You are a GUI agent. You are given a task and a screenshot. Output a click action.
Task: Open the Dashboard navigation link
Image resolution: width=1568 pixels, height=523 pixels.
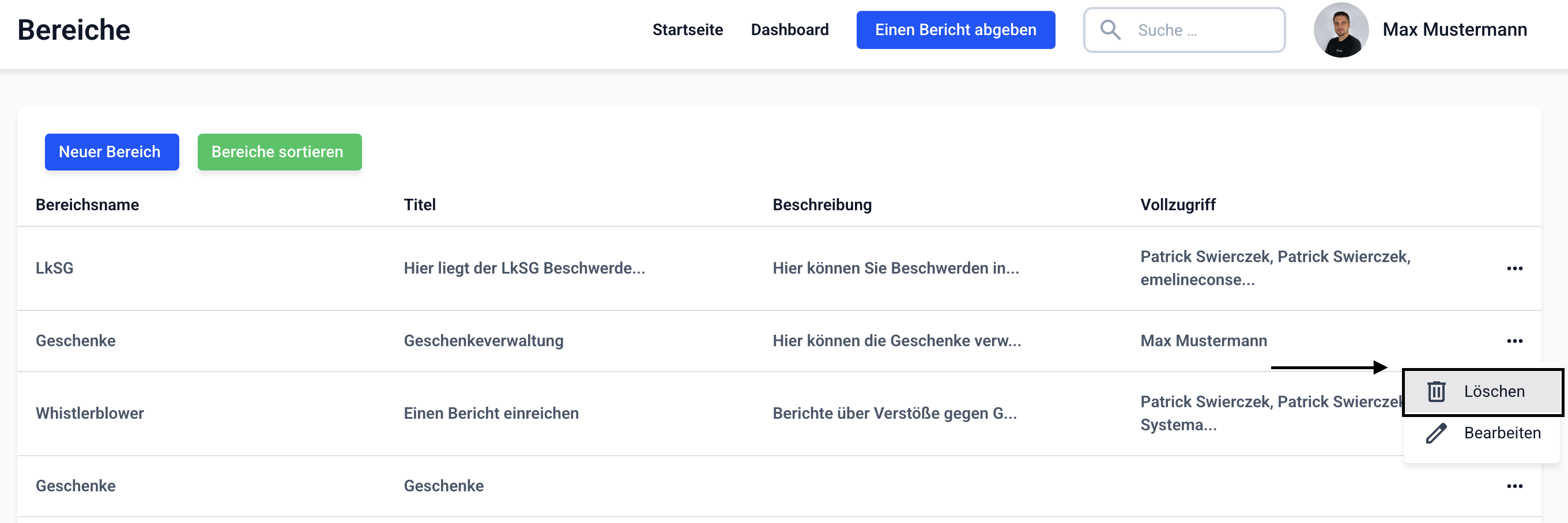(789, 30)
